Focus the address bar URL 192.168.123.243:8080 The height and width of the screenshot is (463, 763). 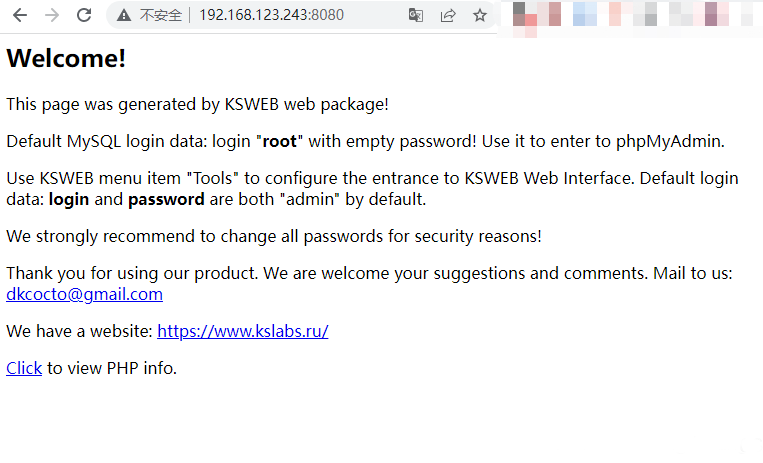click(271, 15)
